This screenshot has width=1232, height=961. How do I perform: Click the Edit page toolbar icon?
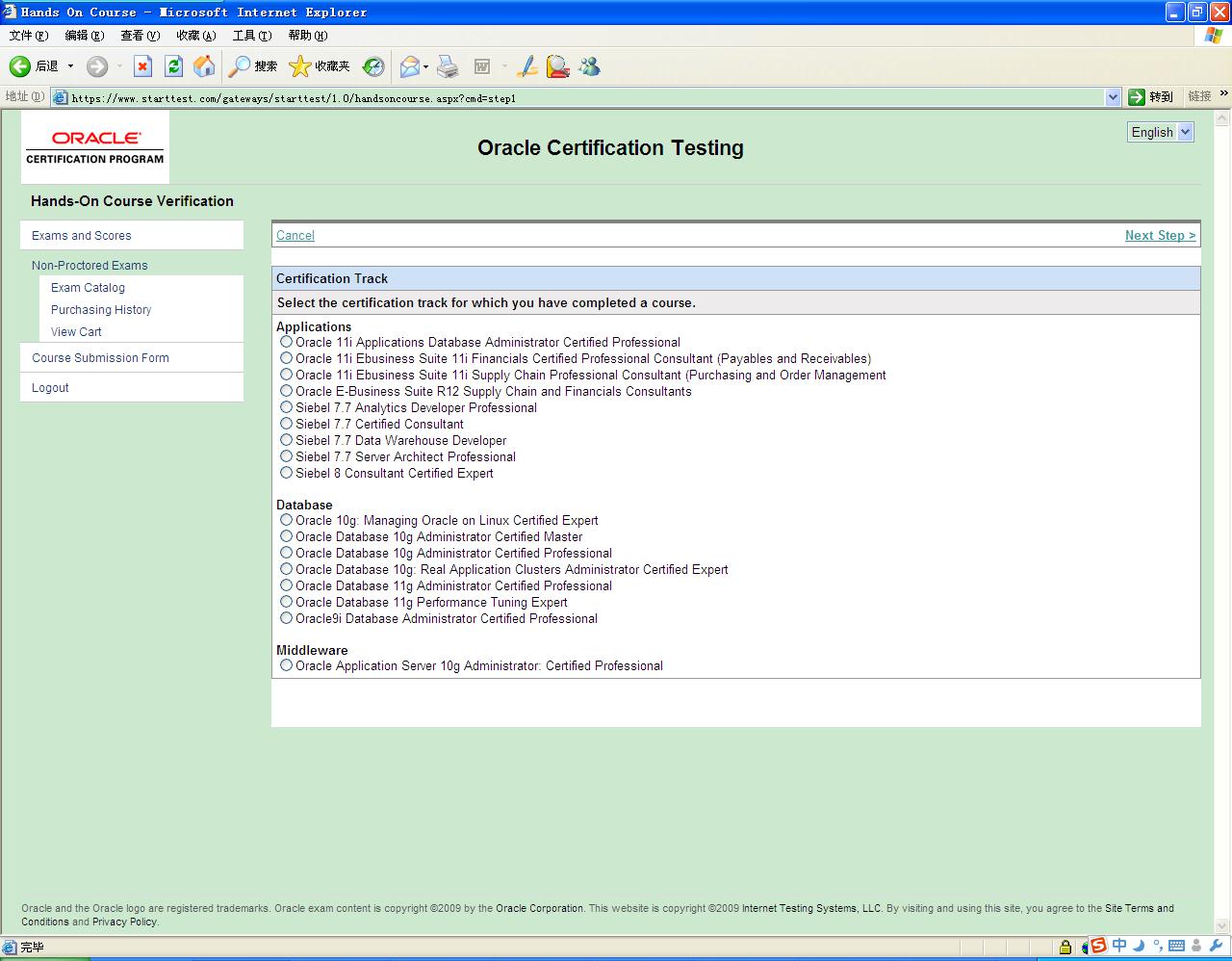pyautogui.click(x=482, y=66)
